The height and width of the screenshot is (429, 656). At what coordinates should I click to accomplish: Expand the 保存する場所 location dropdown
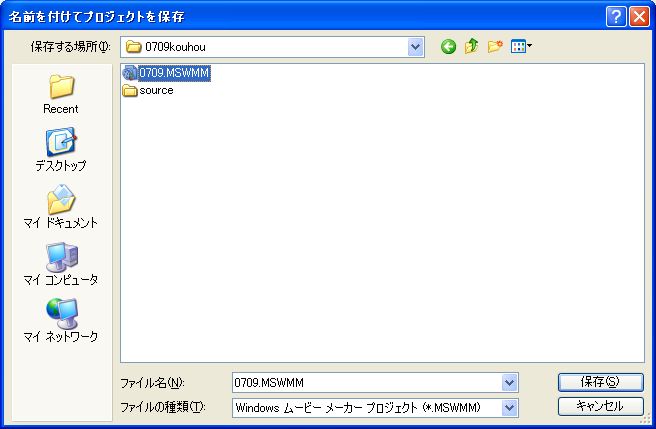pyautogui.click(x=415, y=46)
